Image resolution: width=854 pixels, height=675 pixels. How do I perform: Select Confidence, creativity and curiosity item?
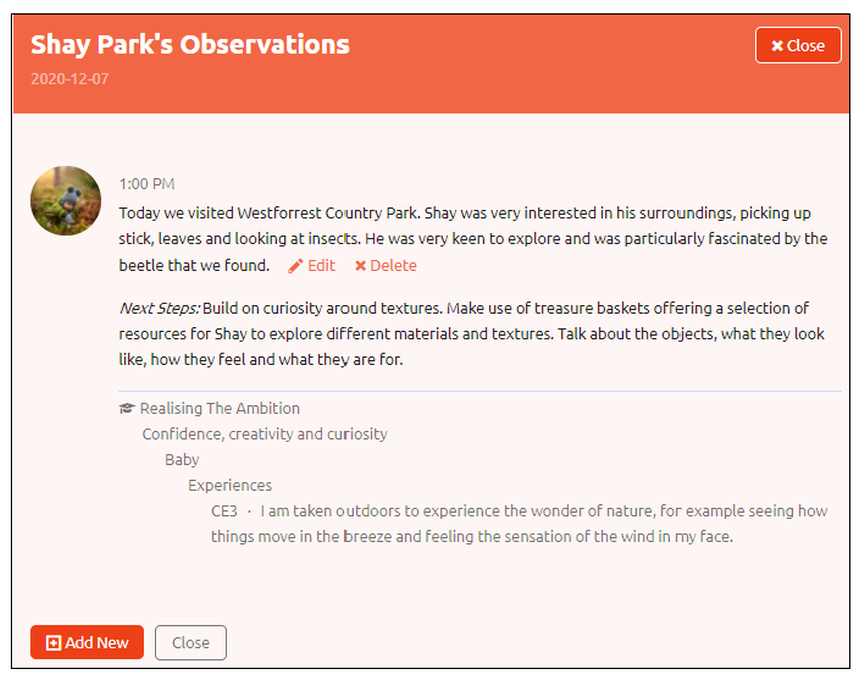[x=265, y=434]
